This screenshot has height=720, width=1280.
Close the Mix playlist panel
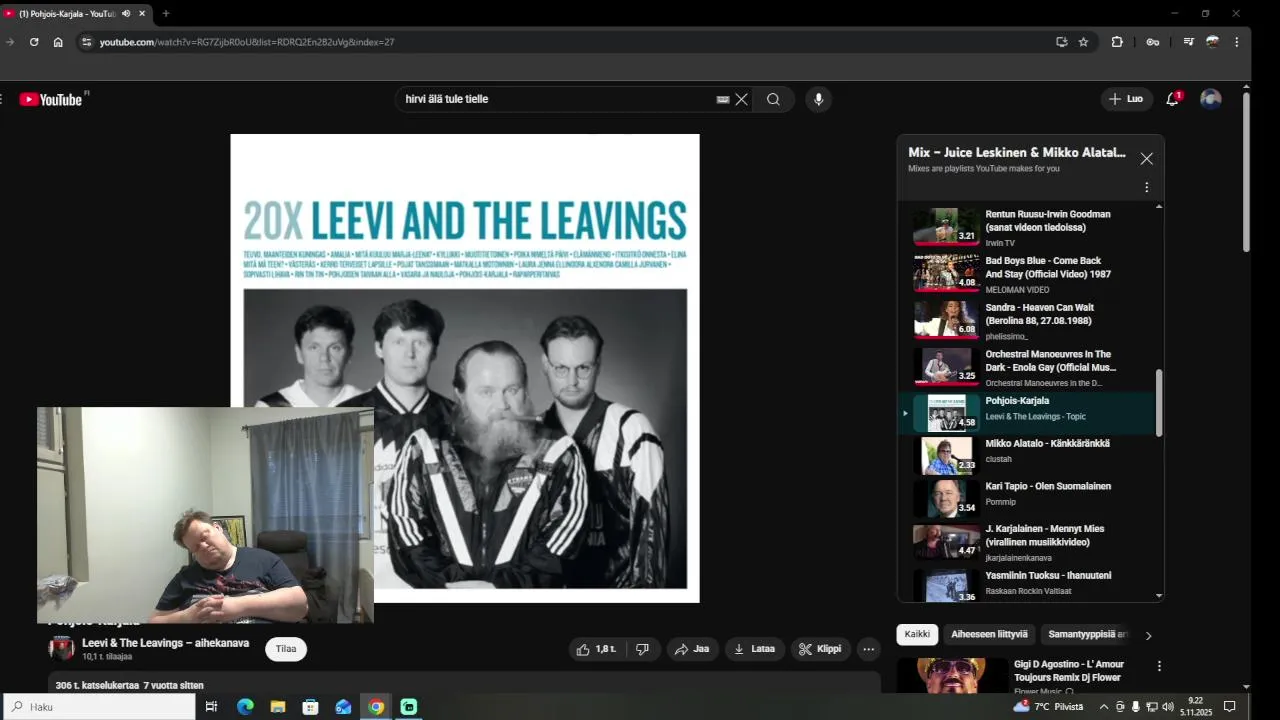[x=1146, y=159]
